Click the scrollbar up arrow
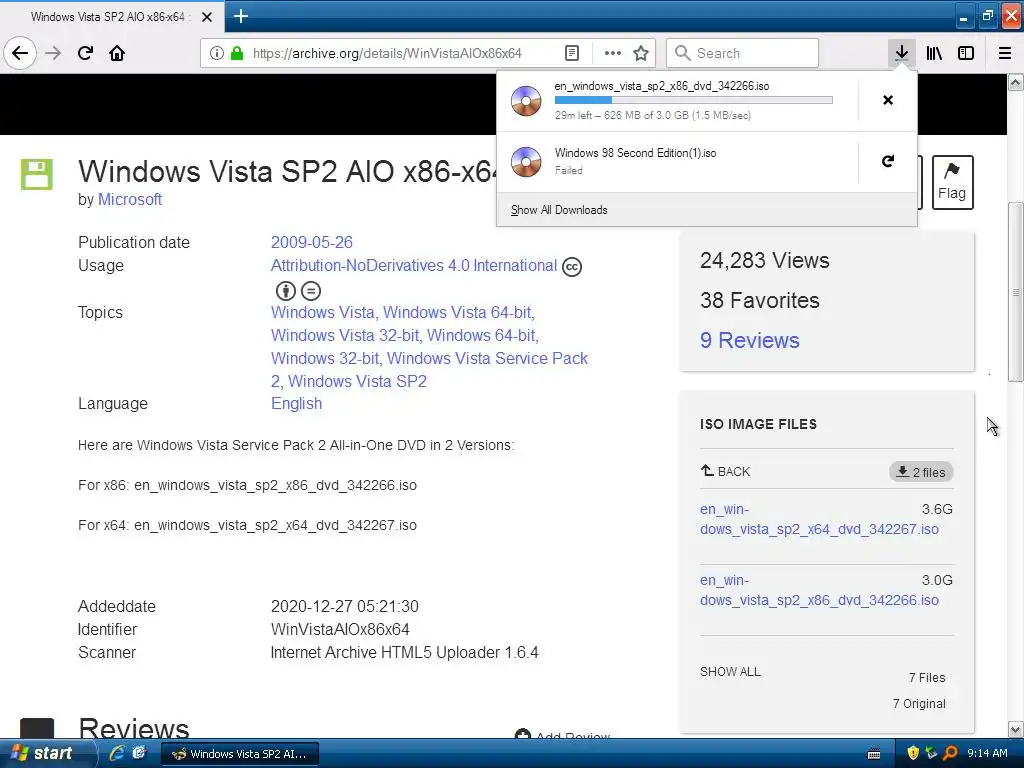The width and height of the screenshot is (1024, 768). pyautogui.click(x=1016, y=82)
